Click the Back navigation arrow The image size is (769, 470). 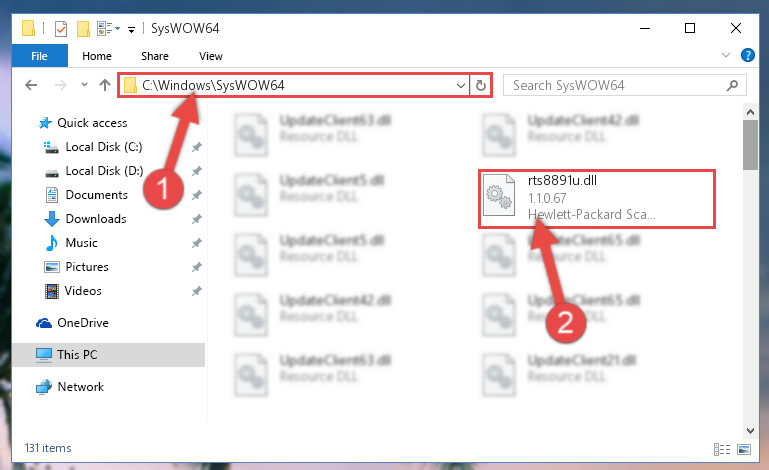click(x=31, y=85)
